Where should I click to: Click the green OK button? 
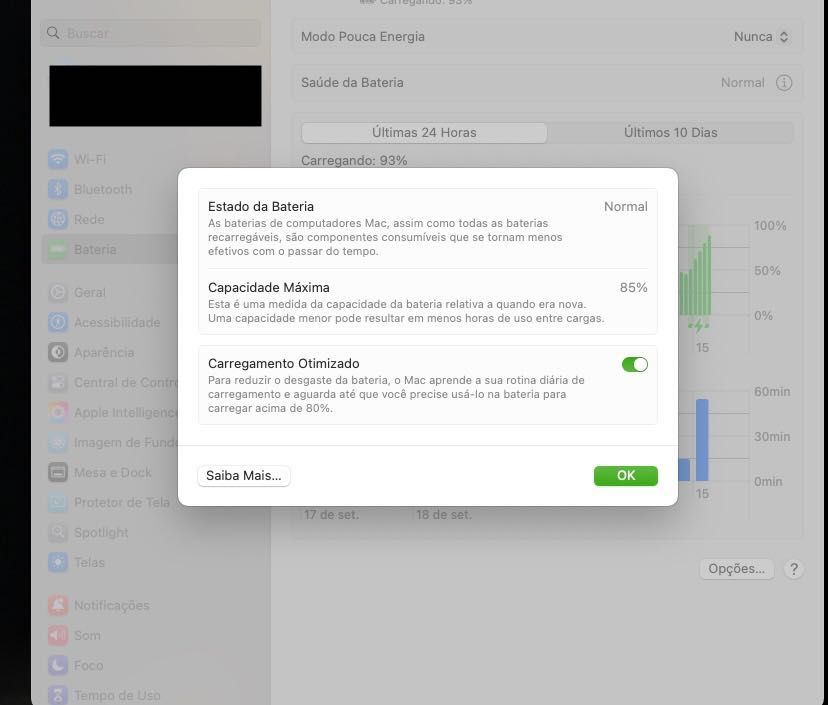pyautogui.click(x=626, y=475)
